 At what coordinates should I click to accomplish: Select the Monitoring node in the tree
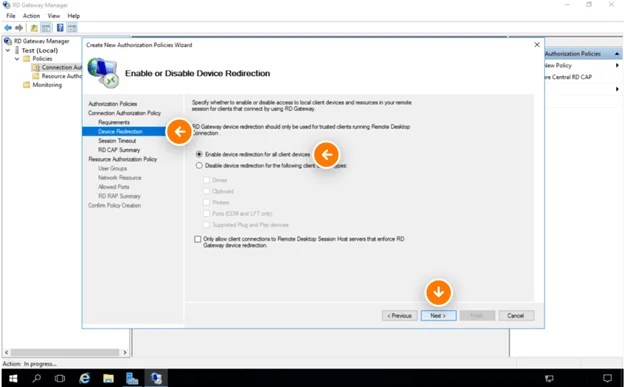(x=47, y=85)
